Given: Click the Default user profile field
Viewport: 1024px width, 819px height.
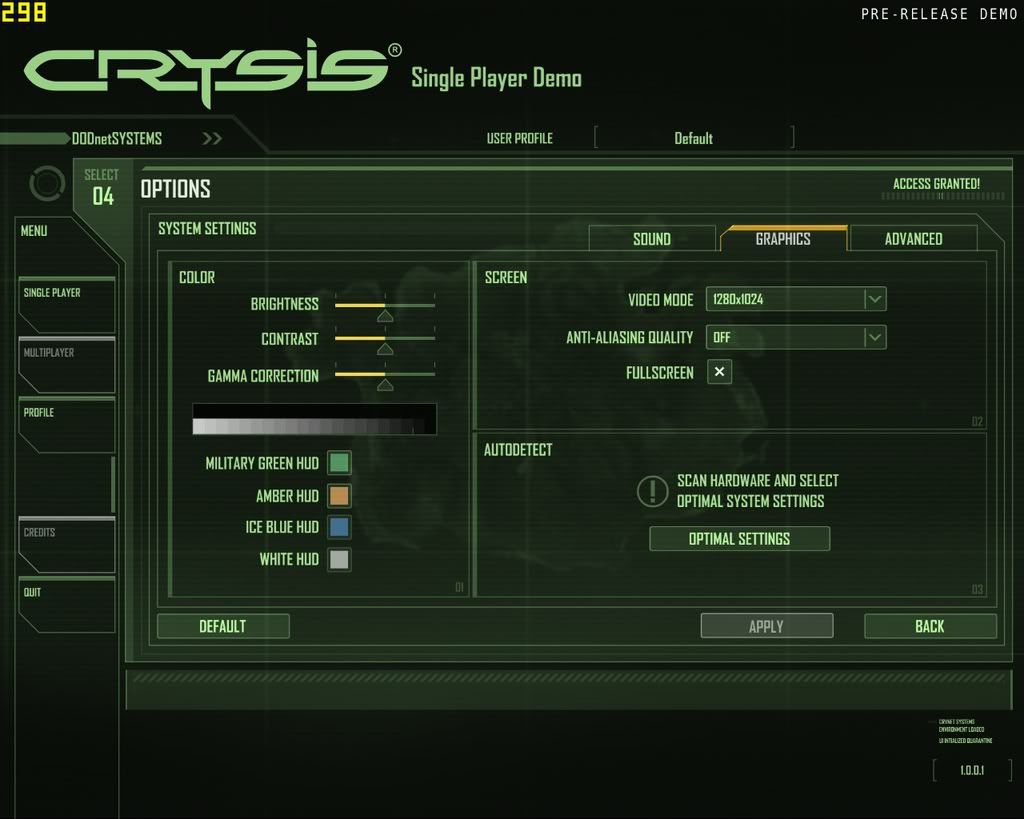Looking at the screenshot, I should 694,138.
